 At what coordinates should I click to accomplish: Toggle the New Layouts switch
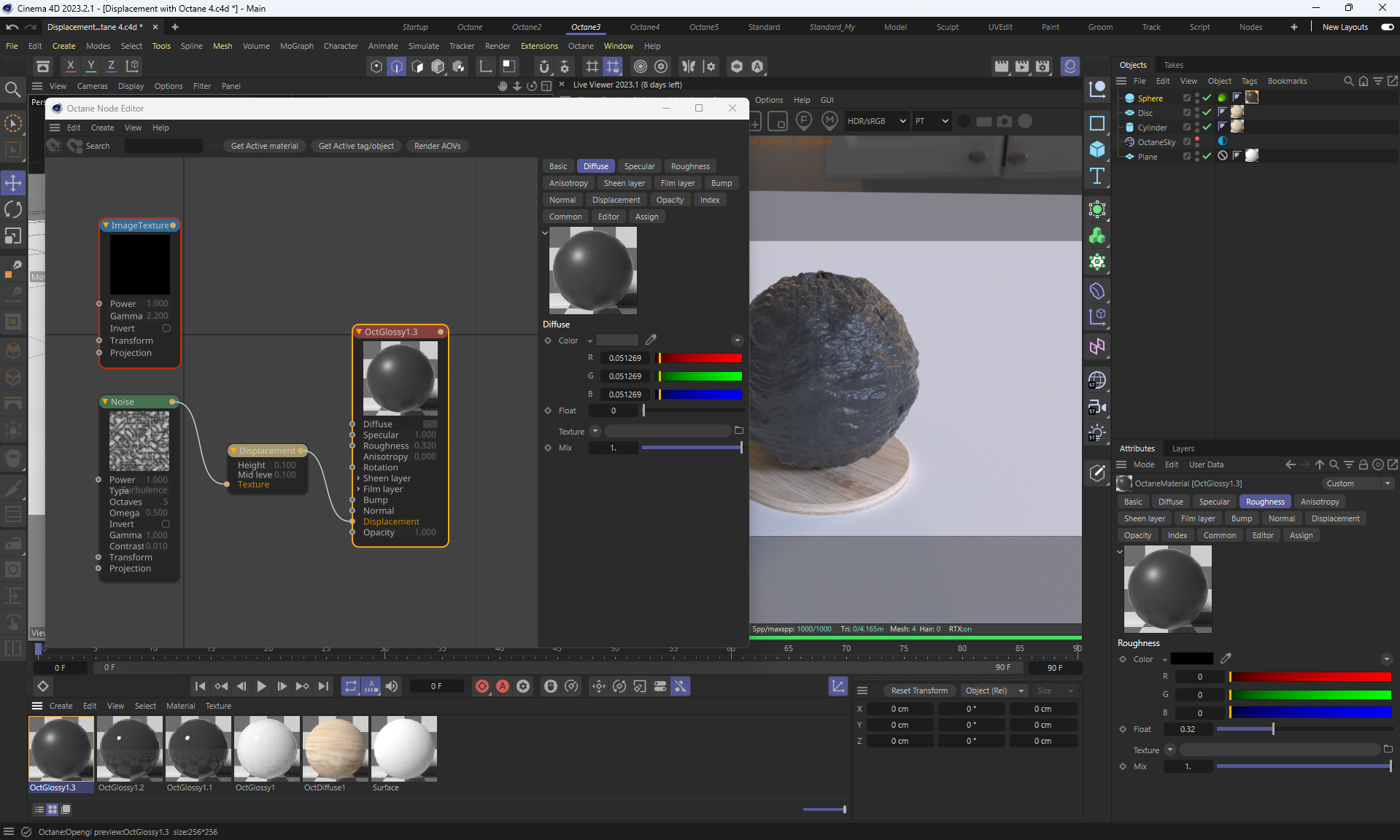[x=1387, y=27]
